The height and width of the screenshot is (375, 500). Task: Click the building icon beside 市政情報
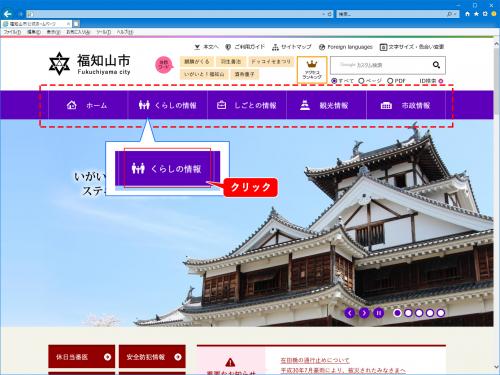[386, 106]
